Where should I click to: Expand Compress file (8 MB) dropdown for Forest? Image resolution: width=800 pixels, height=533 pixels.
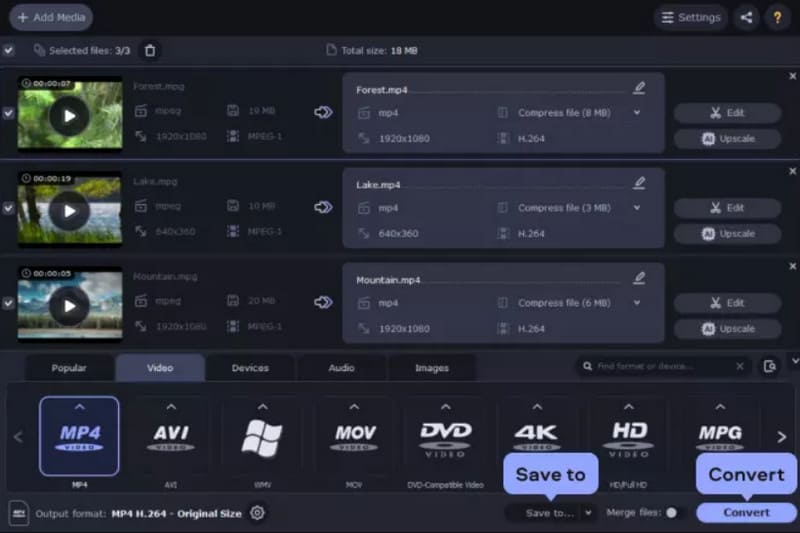coord(637,113)
